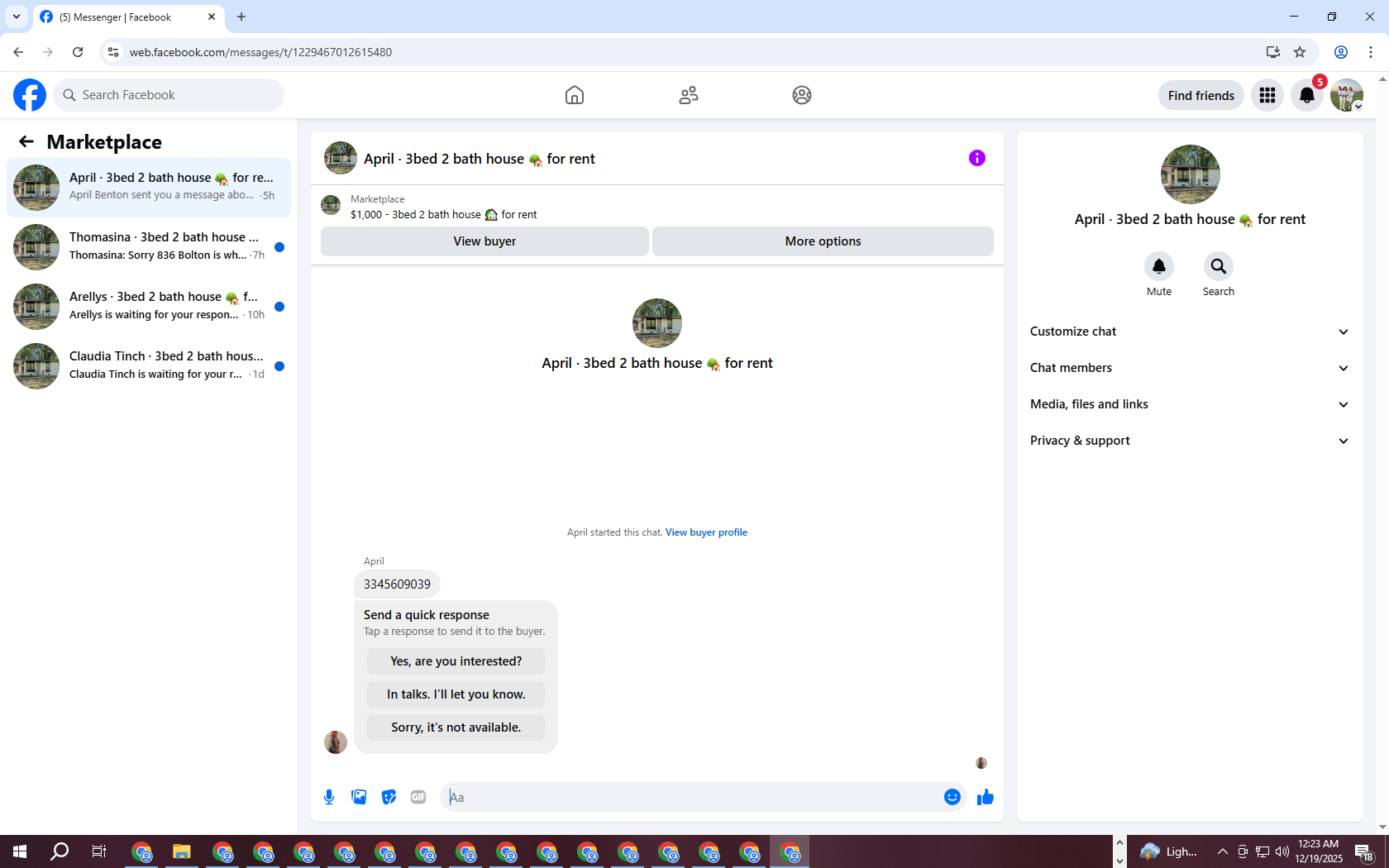Choose a sticker icon in composer
1389x868 pixels.
point(389,797)
